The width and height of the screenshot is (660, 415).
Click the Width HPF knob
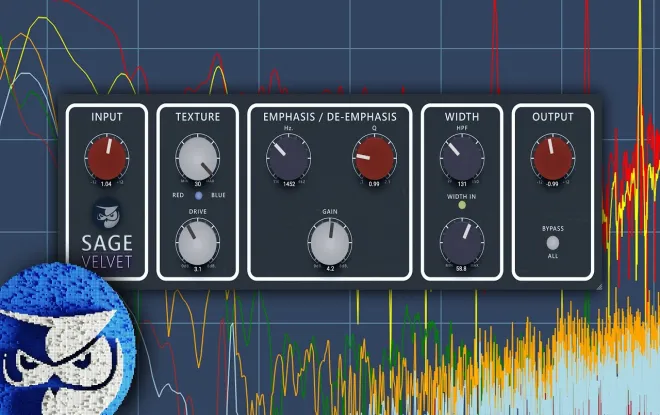coord(462,158)
